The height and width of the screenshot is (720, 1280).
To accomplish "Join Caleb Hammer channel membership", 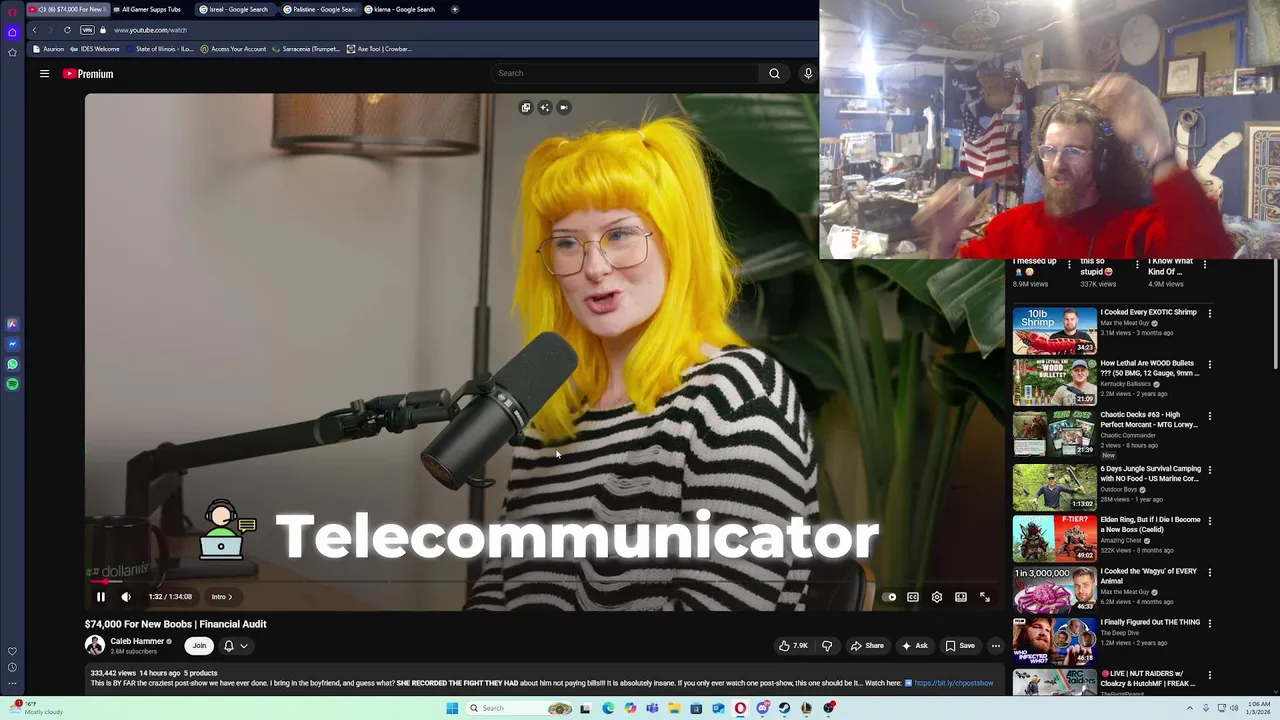I will [x=199, y=646].
